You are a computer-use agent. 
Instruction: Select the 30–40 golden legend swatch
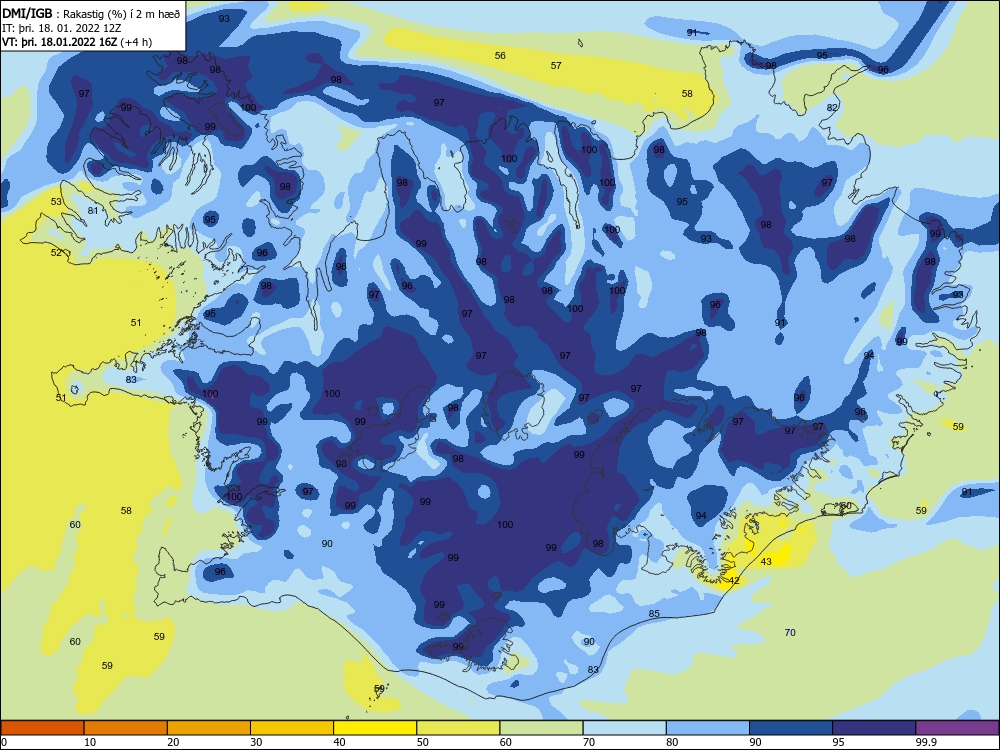point(292,728)
